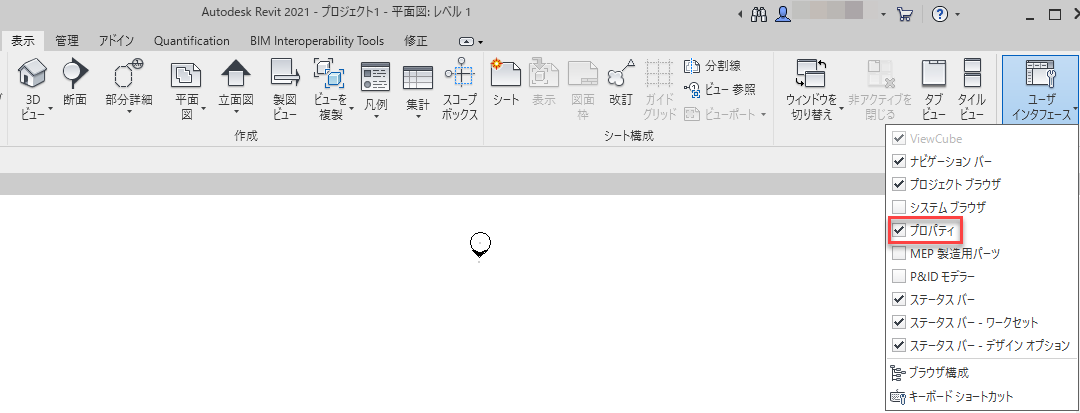Click the section marker in the drawing

click(480, 246)
